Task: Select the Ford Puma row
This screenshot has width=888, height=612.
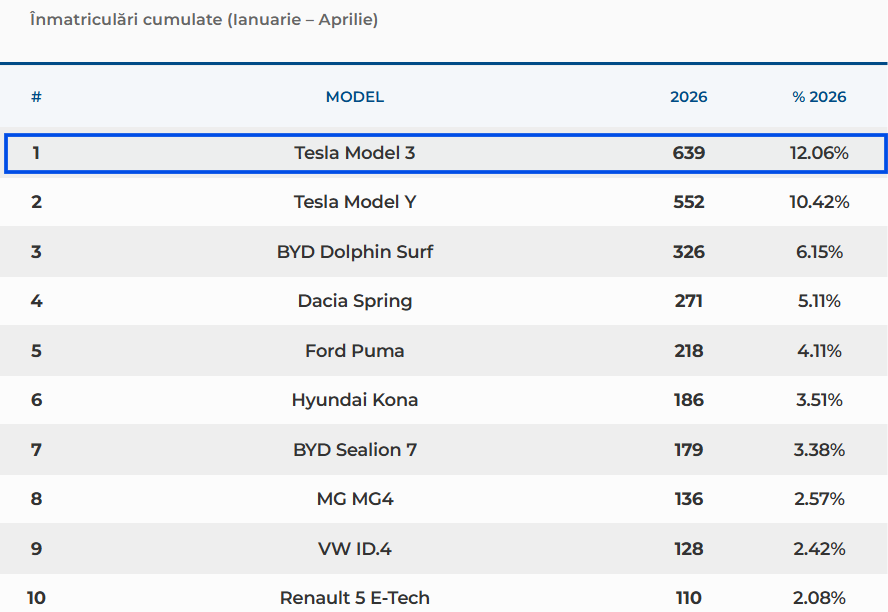Action: coord(444,350)
